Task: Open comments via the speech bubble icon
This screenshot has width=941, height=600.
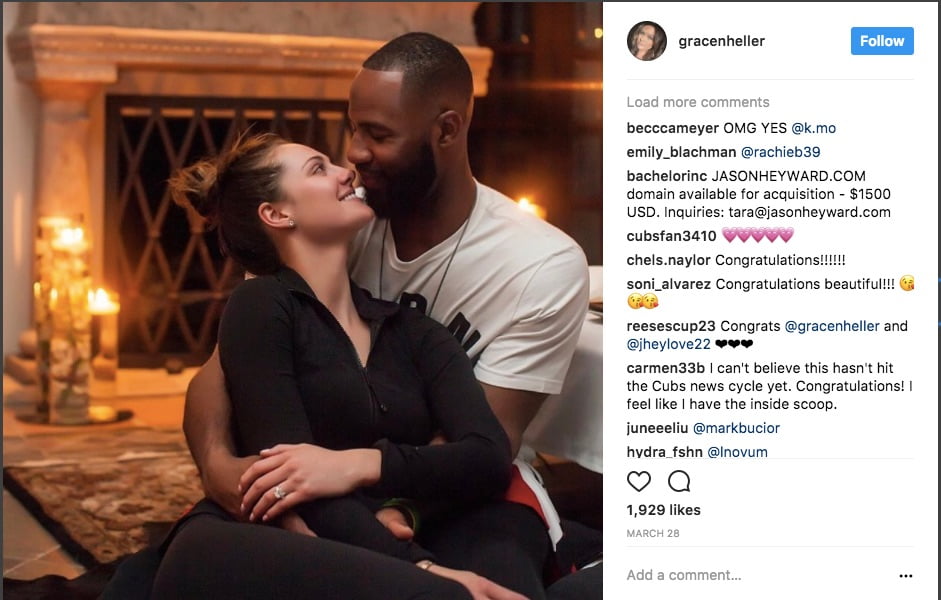Action: (679, 481)
